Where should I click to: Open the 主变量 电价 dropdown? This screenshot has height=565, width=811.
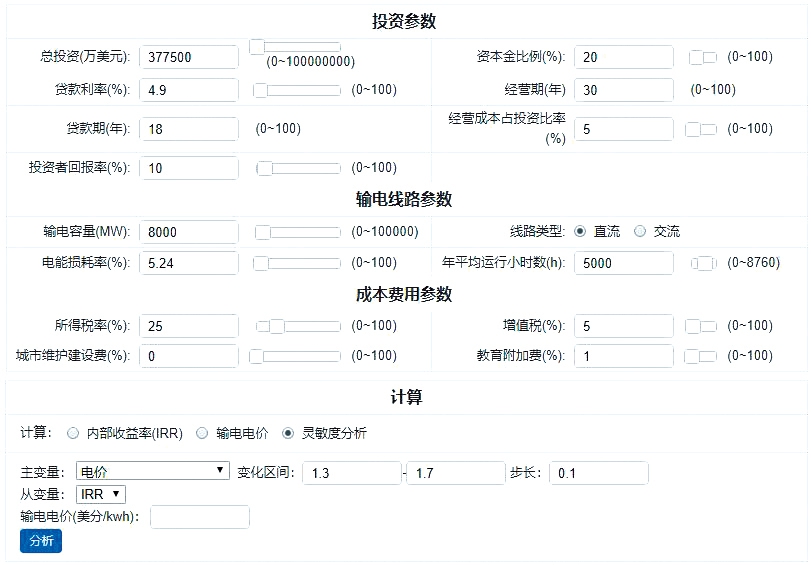click(x=153, y=471)
